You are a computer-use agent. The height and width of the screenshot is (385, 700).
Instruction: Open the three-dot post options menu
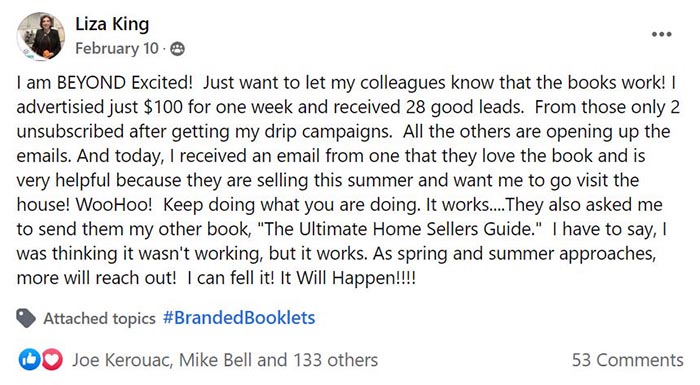661,34
